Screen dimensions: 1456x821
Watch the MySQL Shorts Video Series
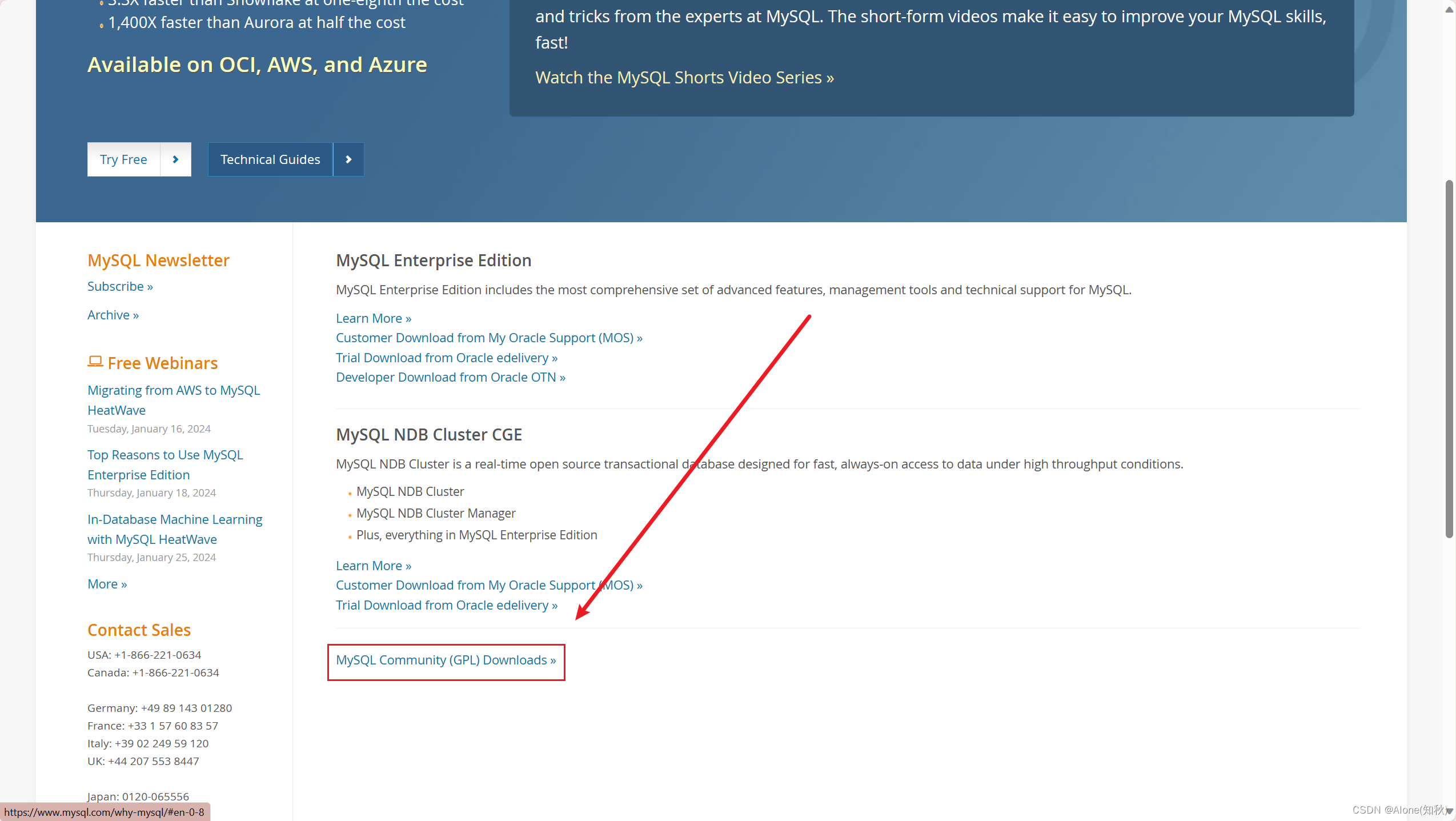684,78
